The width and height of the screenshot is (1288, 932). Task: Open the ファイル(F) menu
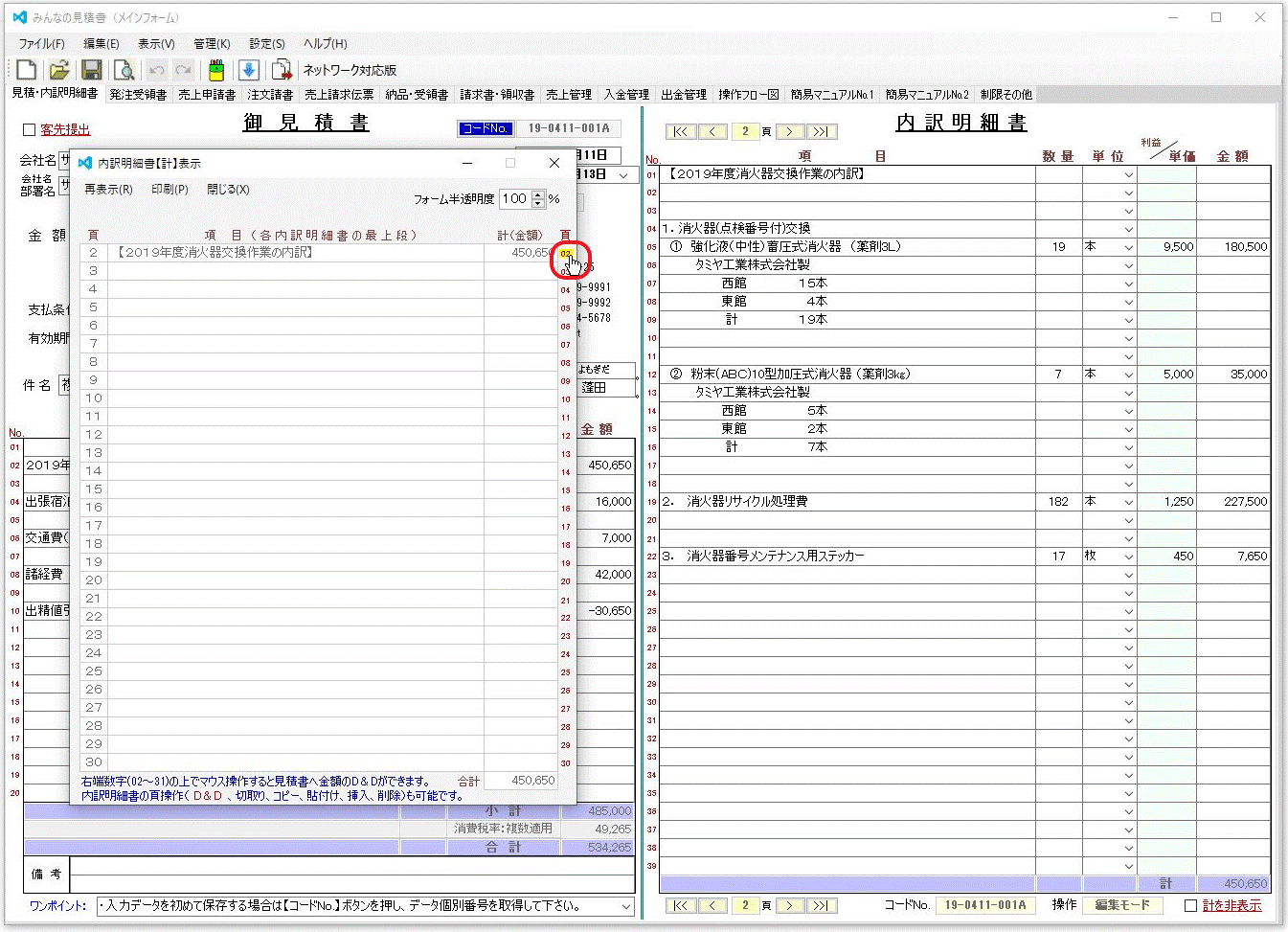coord(41,44)
